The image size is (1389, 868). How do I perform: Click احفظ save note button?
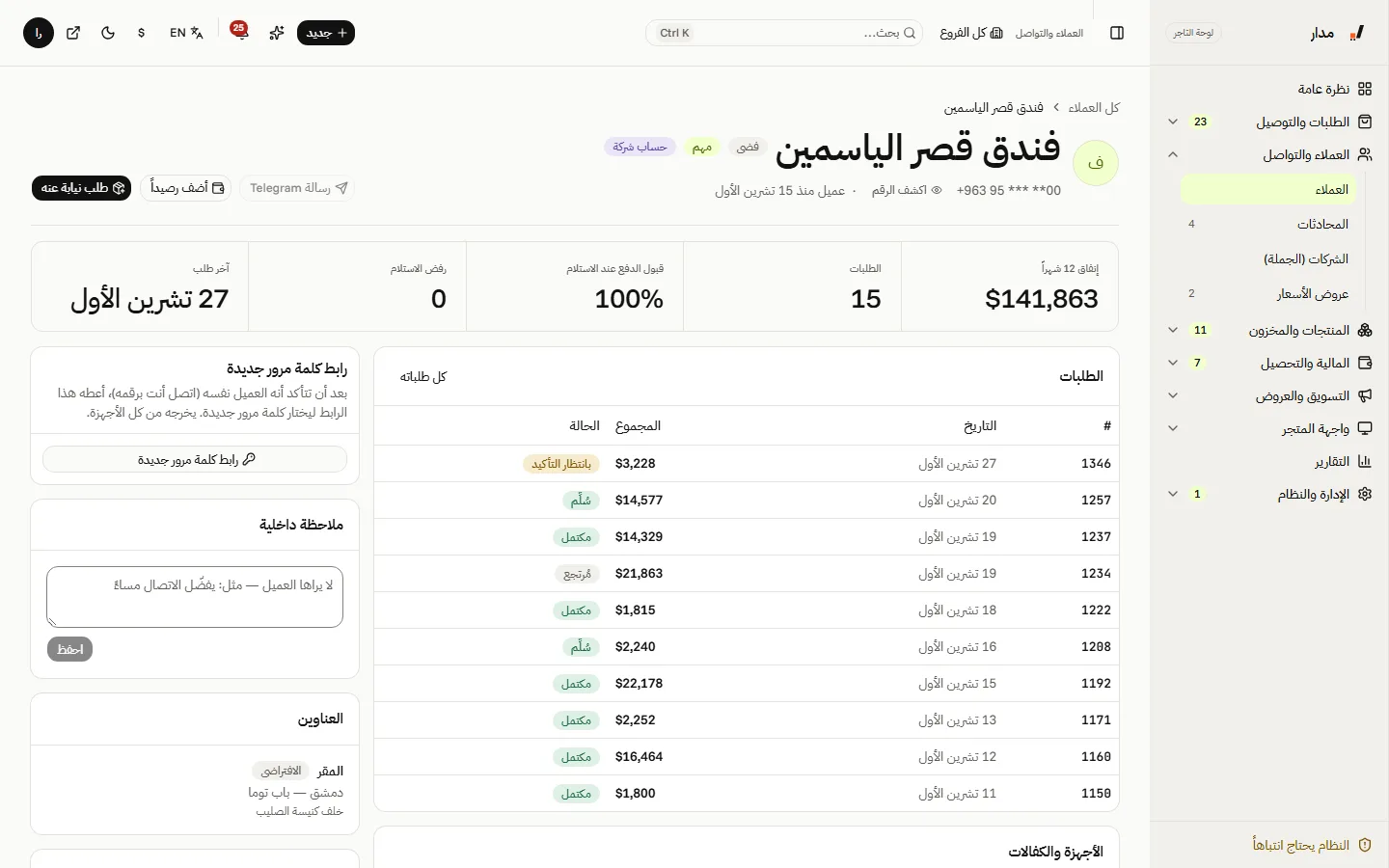[x=69, y=649]
